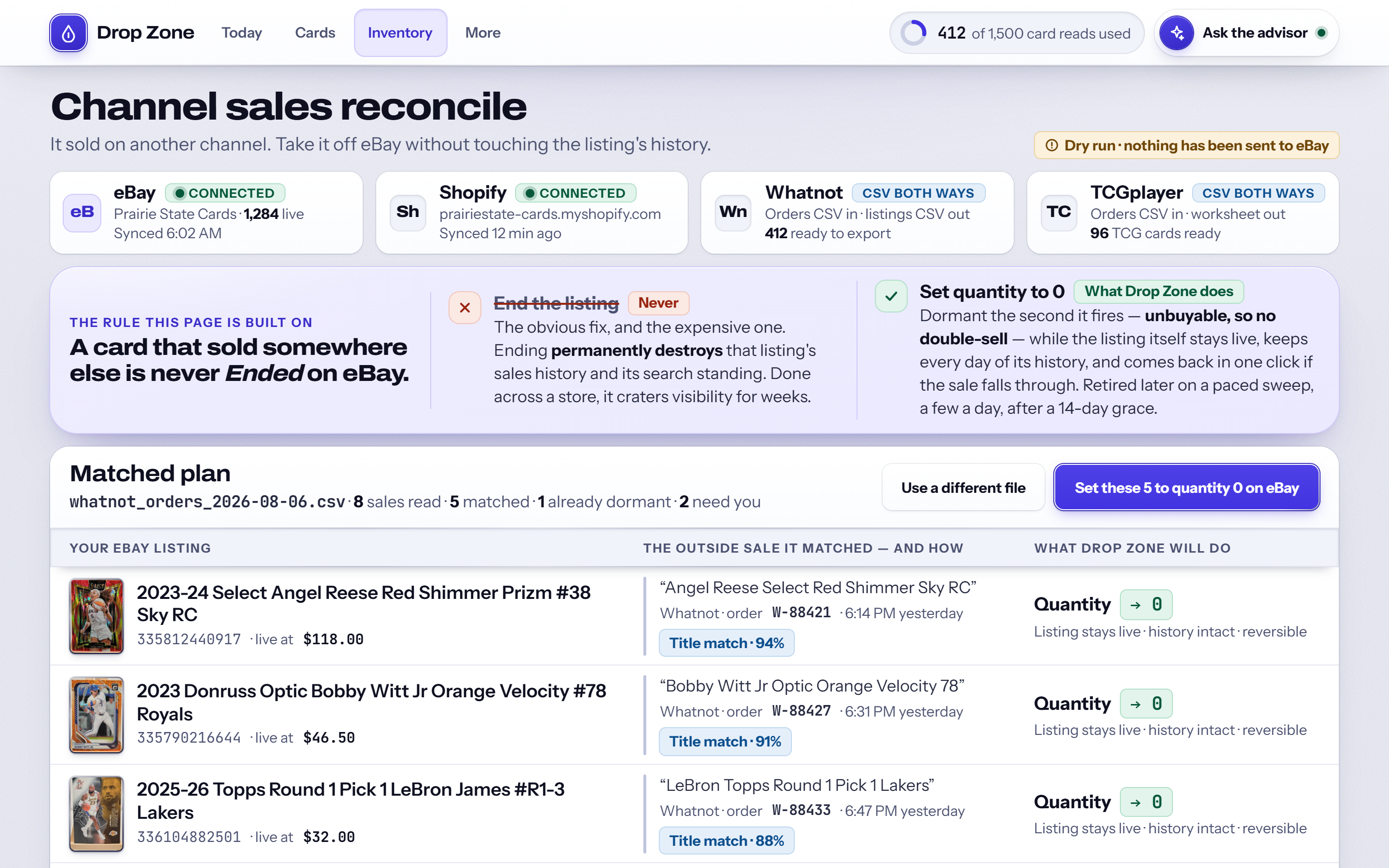Click the green checkmark beside Set quantity to 0
Screen dimensions: 1389x868
tap(891, 296)
